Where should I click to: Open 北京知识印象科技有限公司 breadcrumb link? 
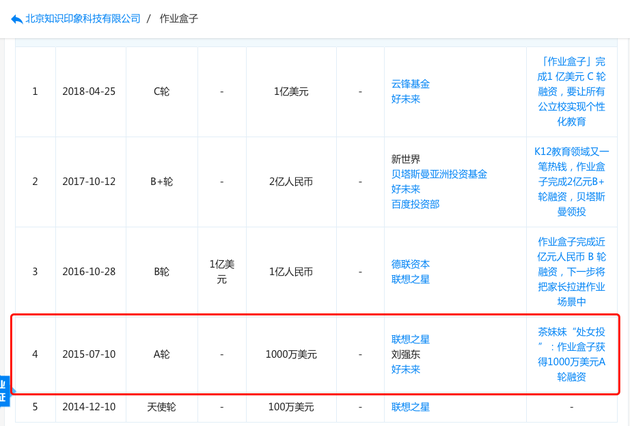click(83, 18)
